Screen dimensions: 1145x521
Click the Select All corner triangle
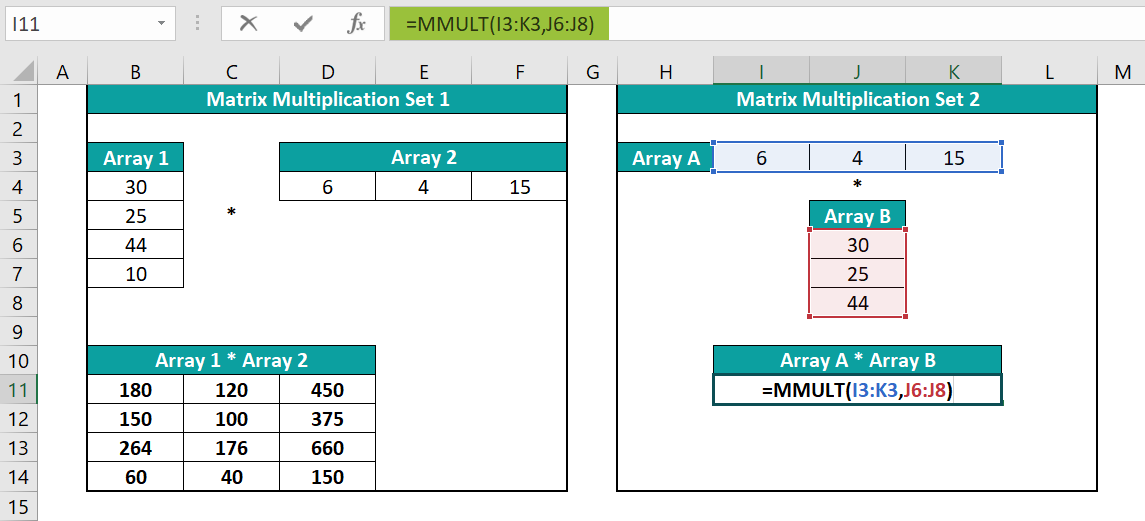click(23, 72)
